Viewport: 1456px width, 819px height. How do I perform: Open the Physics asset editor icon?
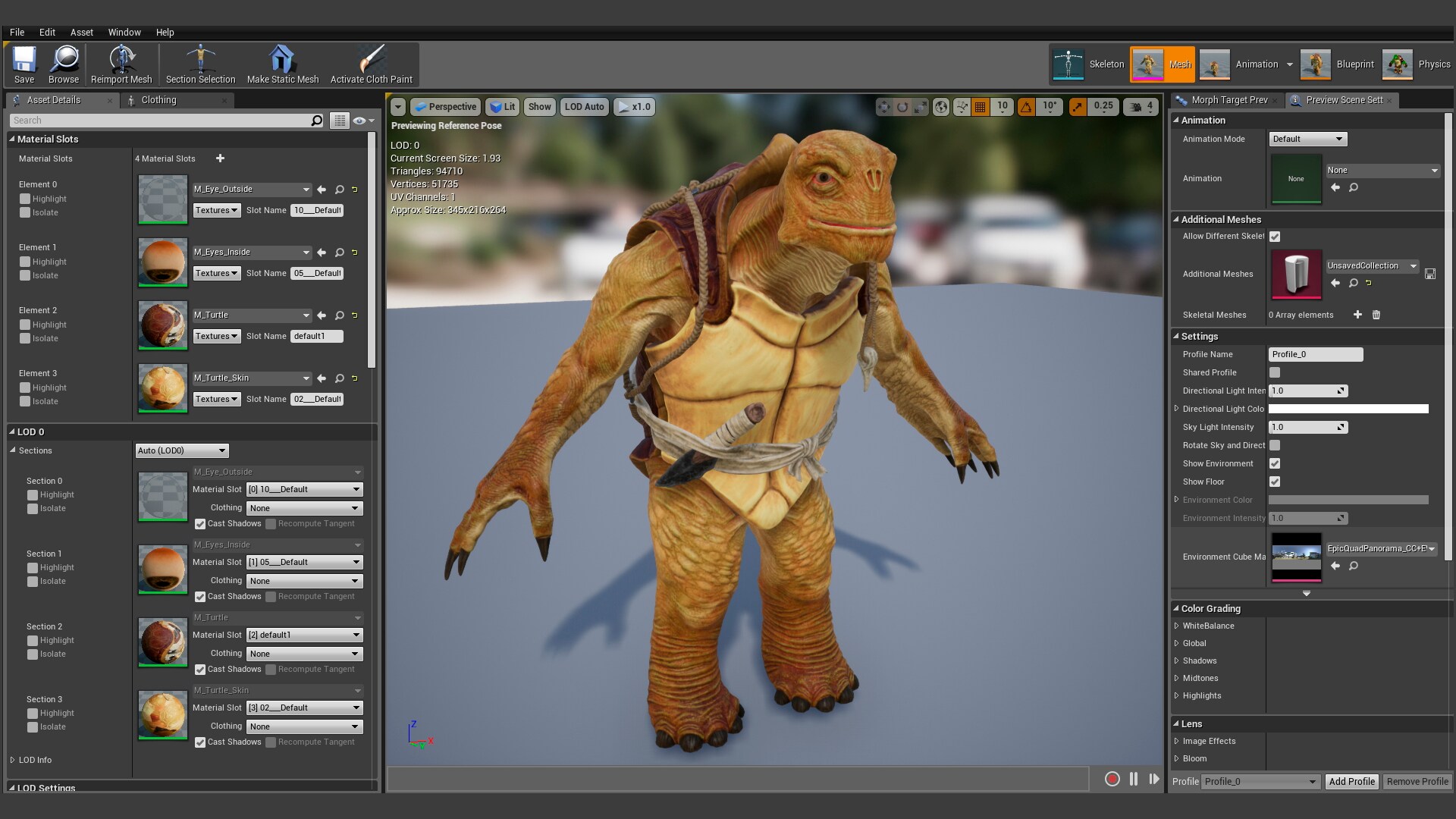pos(1399,64)
